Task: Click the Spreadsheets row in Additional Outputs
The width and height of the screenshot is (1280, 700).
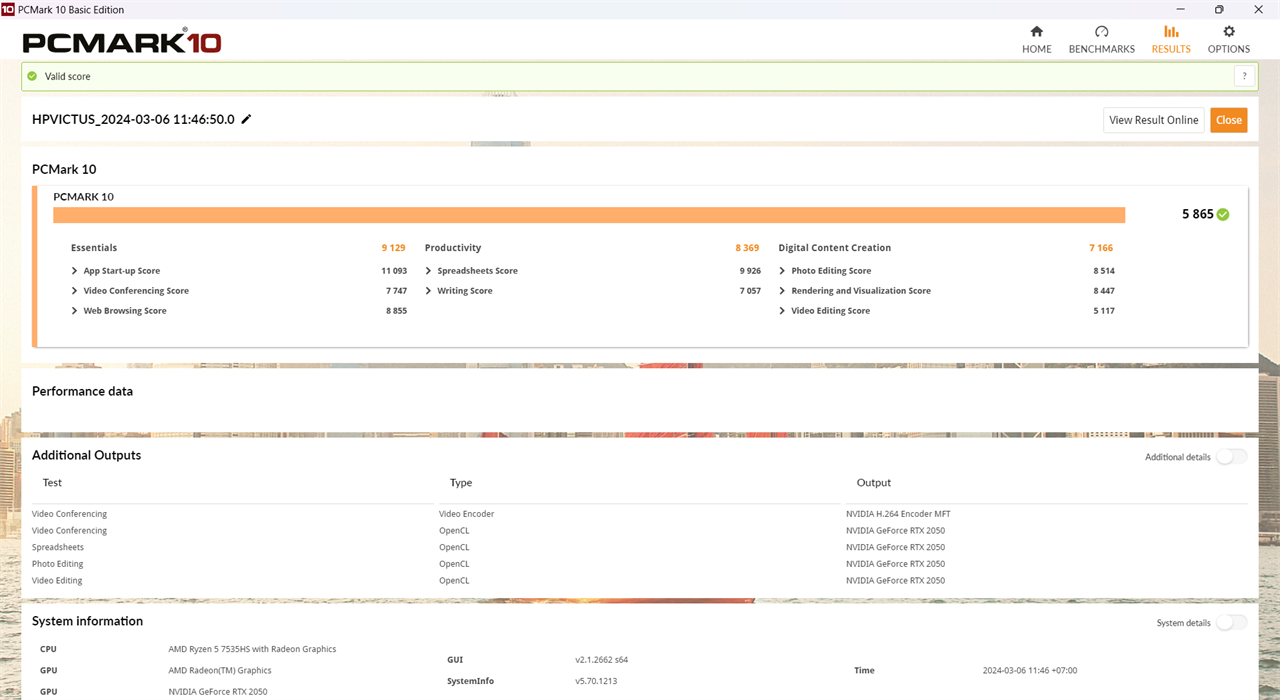Action: tap(640, 547)
